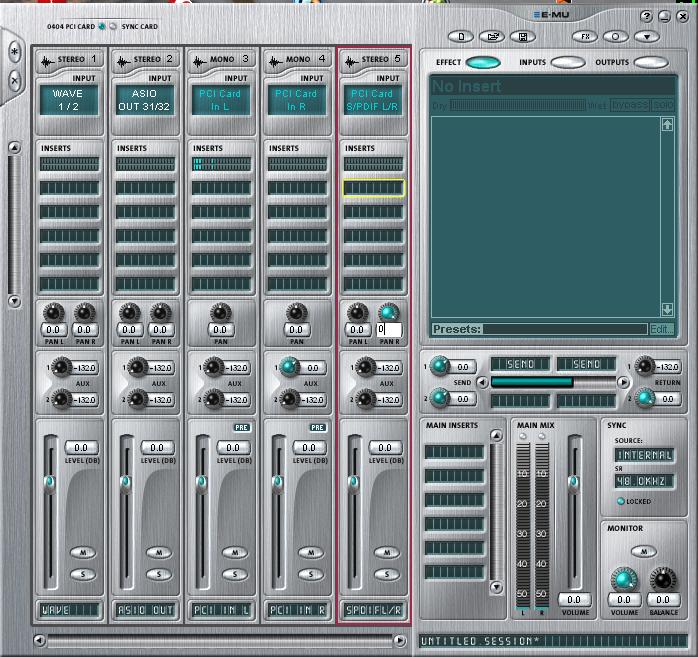Click the scribble strip label SPDIFL/R
698x657 pixels.
tap(373, 610)
